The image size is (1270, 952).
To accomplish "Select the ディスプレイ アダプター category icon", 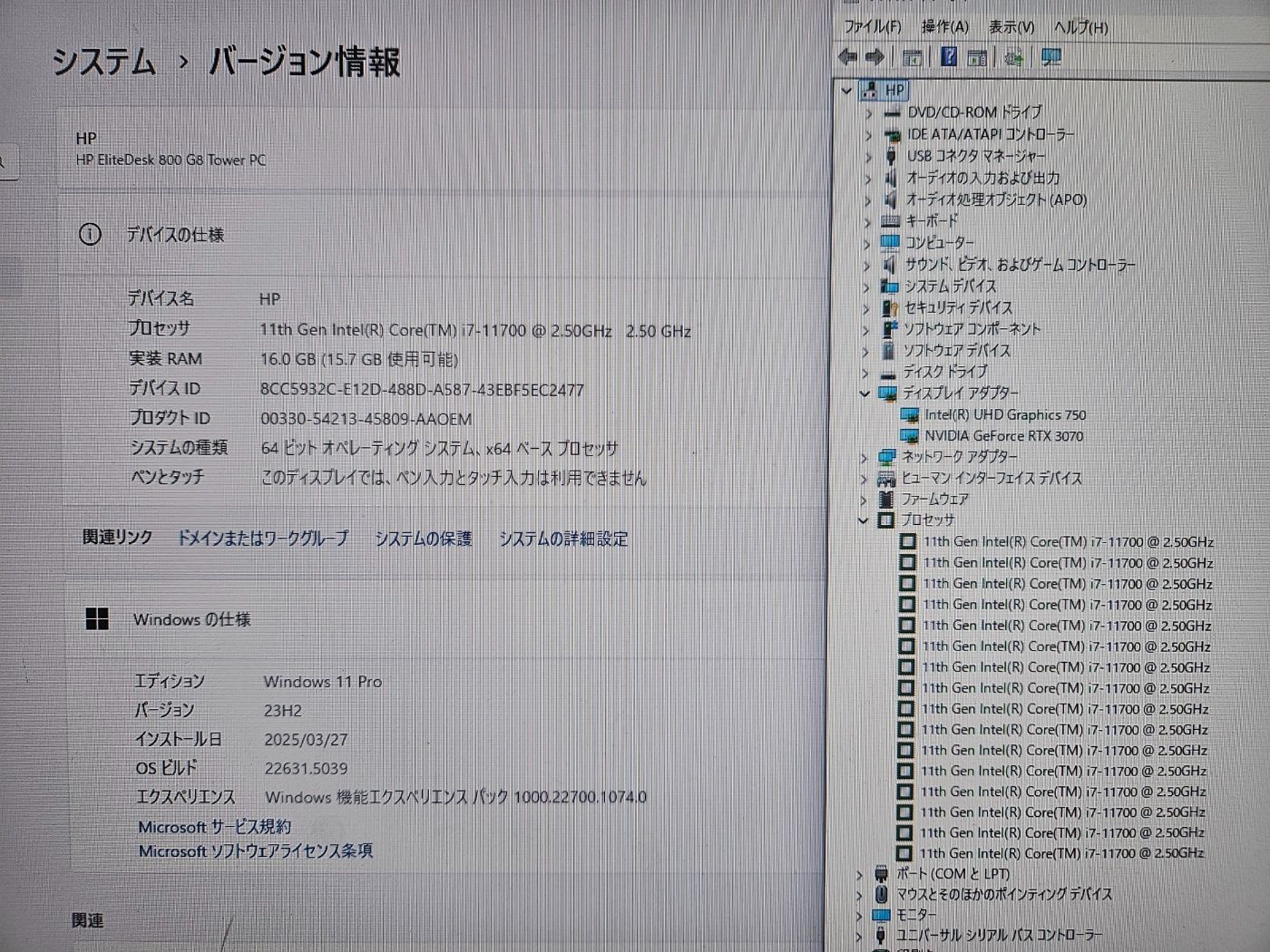I will tap(887, 393).
